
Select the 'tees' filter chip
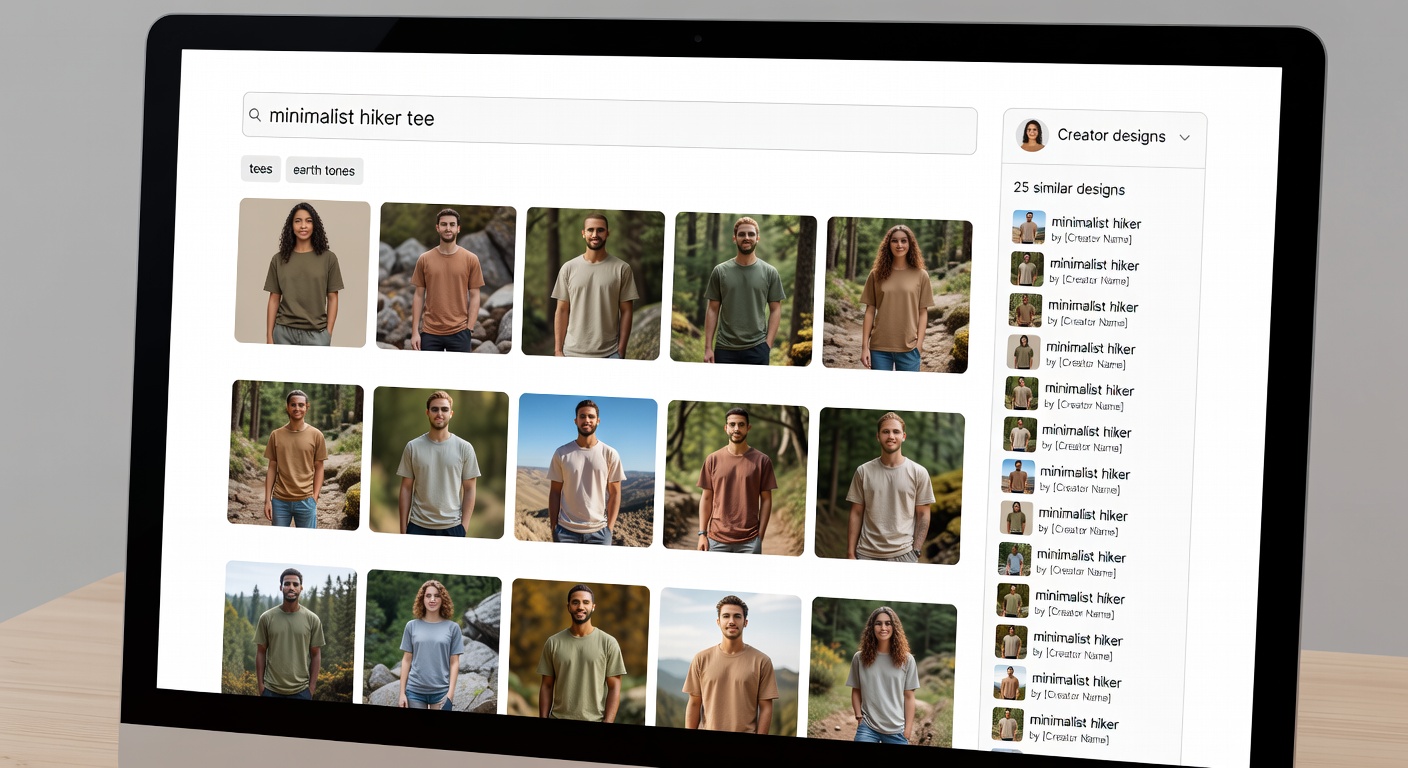261,169
